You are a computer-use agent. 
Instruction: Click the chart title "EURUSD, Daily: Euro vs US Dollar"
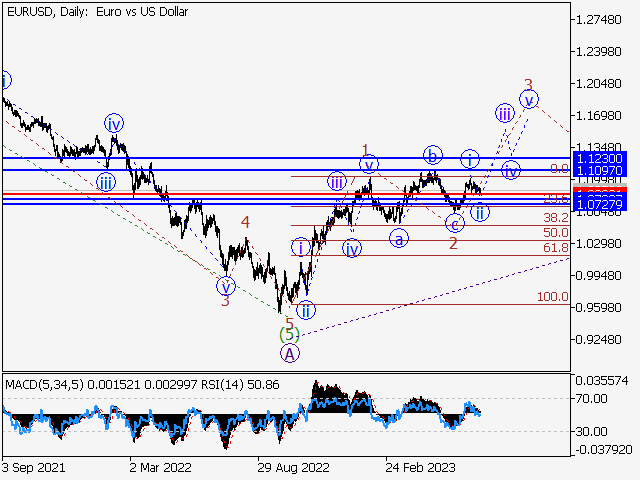tap(98, 12)
